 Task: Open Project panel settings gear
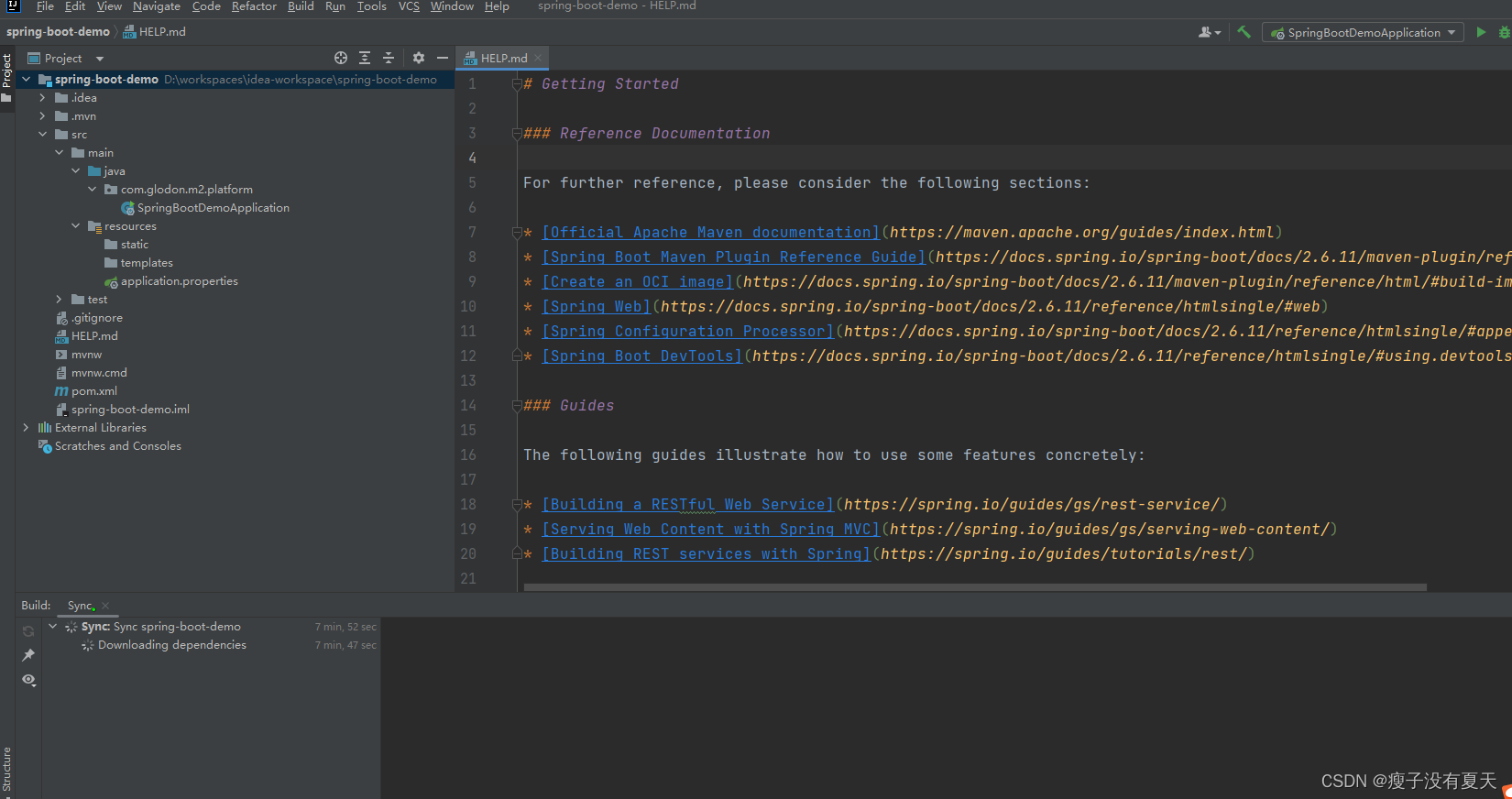(419, 58)
